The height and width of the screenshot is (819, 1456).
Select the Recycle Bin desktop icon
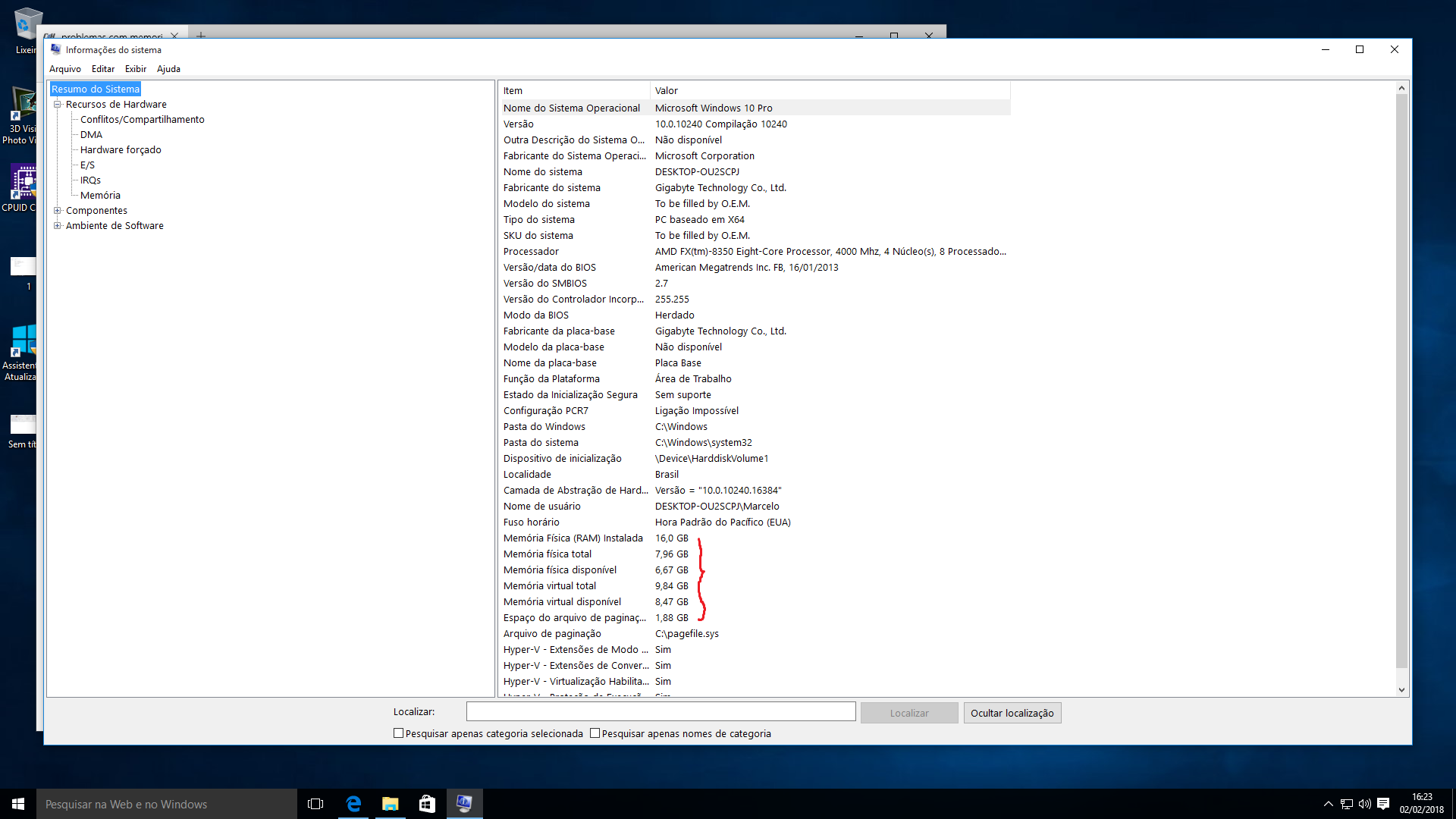pyautogui.click(x=24, y=31)
